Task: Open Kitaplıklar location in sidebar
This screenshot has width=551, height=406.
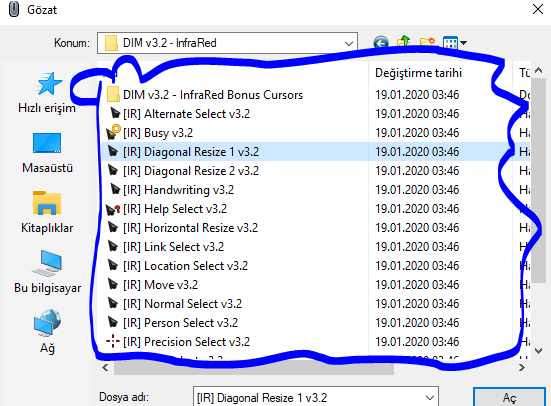Action: 47,213
